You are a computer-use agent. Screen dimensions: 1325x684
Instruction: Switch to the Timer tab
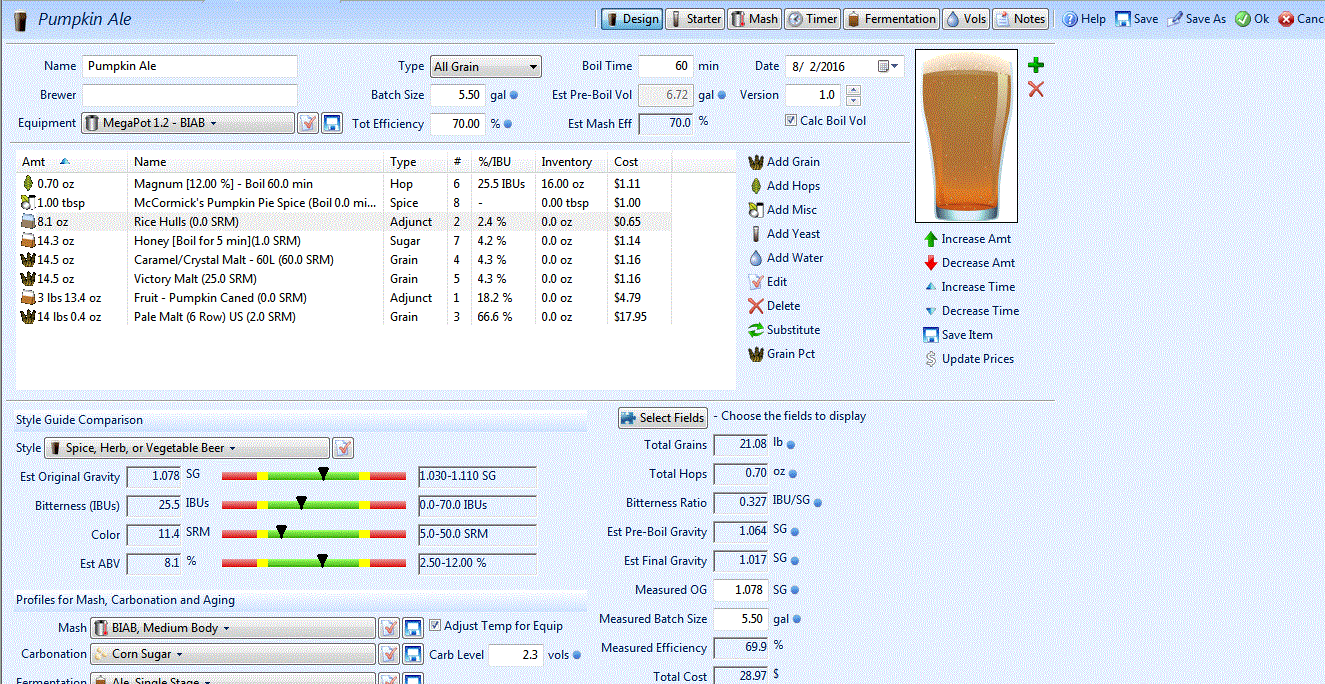tap(812, 19)
